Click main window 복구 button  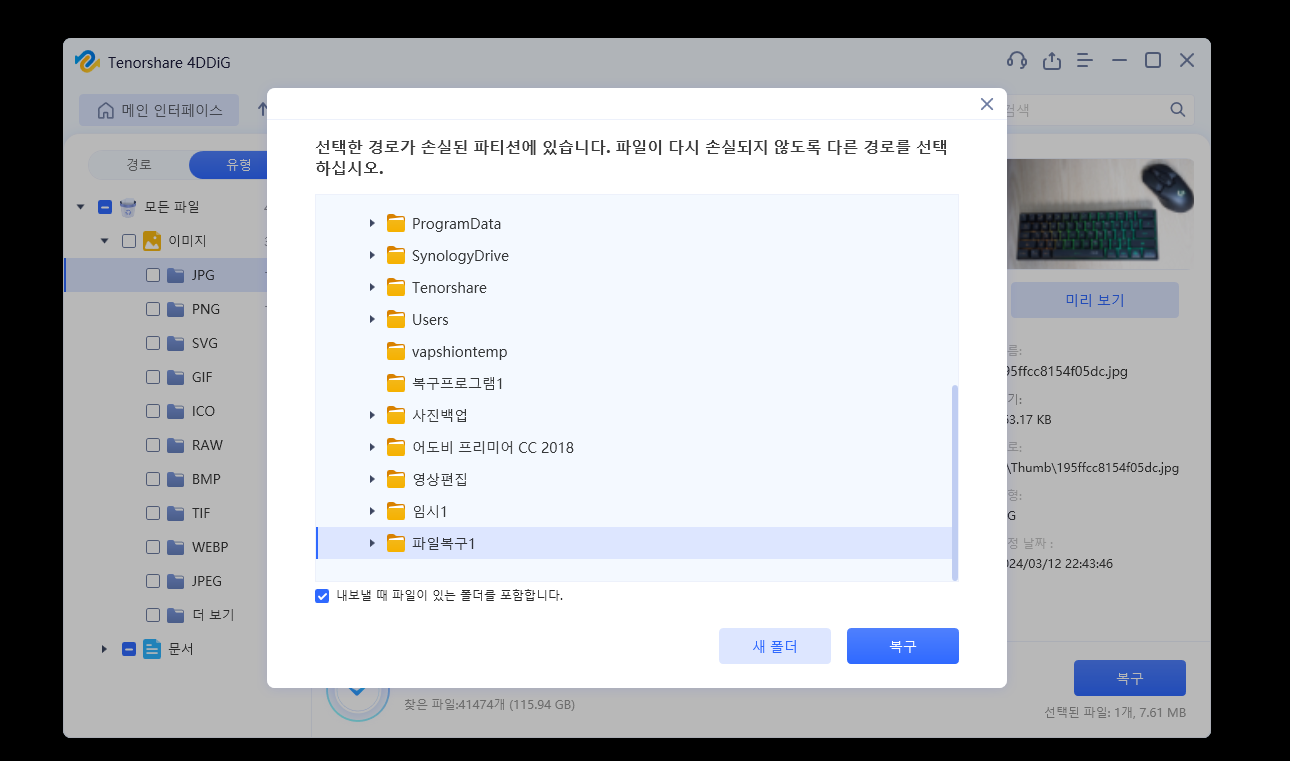tap(1130, 678)
